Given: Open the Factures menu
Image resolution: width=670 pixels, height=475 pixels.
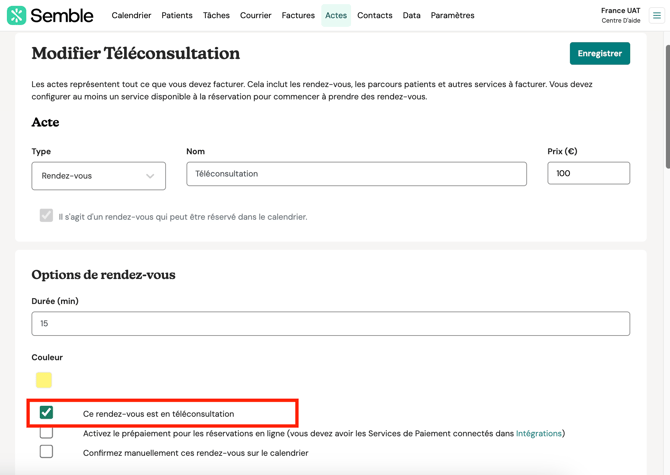Looking at the screenshot, I should click(x=298, y=16).
